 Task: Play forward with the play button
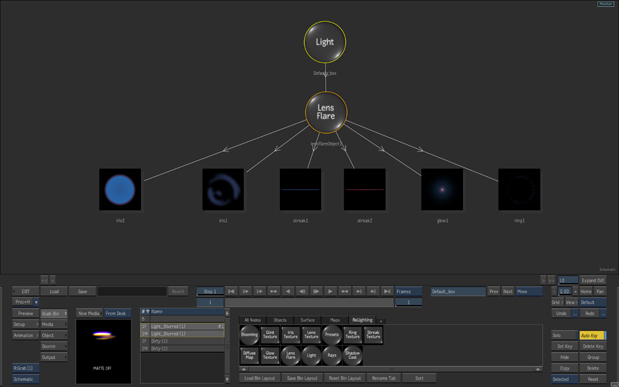330,291
